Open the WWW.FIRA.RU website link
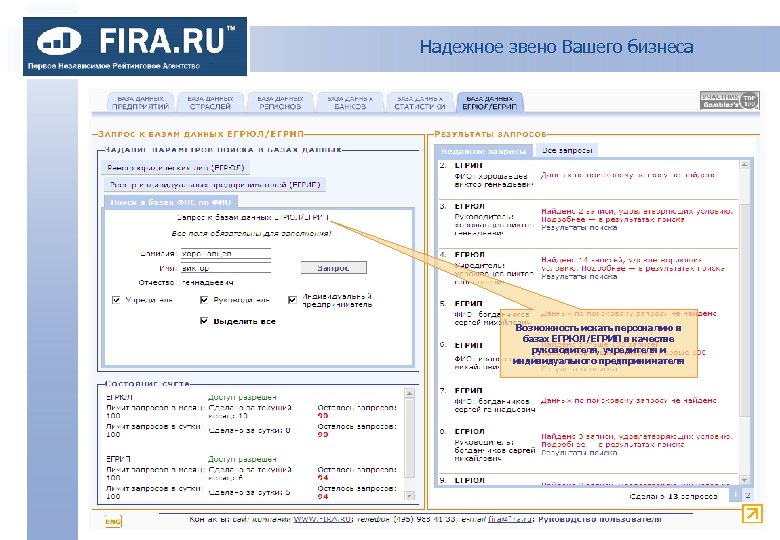 [322, 519]
